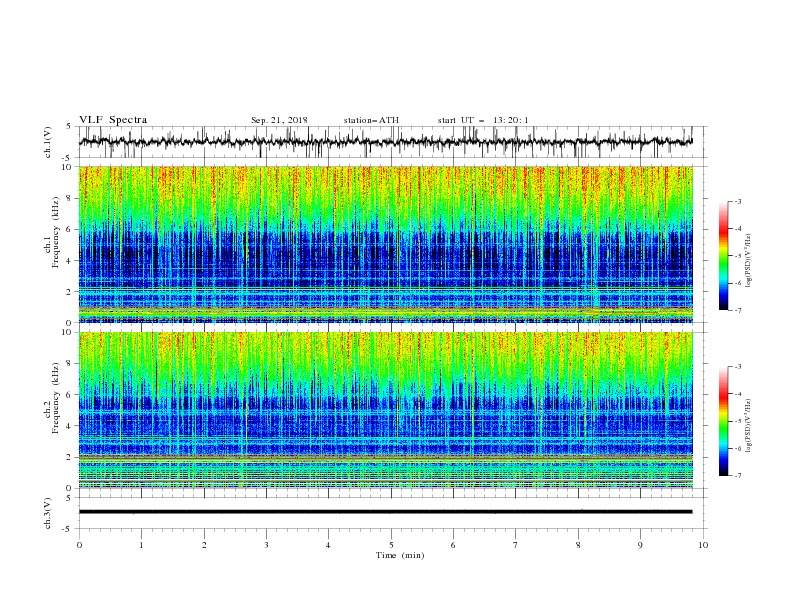Click the ch.1 PSD color scale bar

[x=724, y=256]
